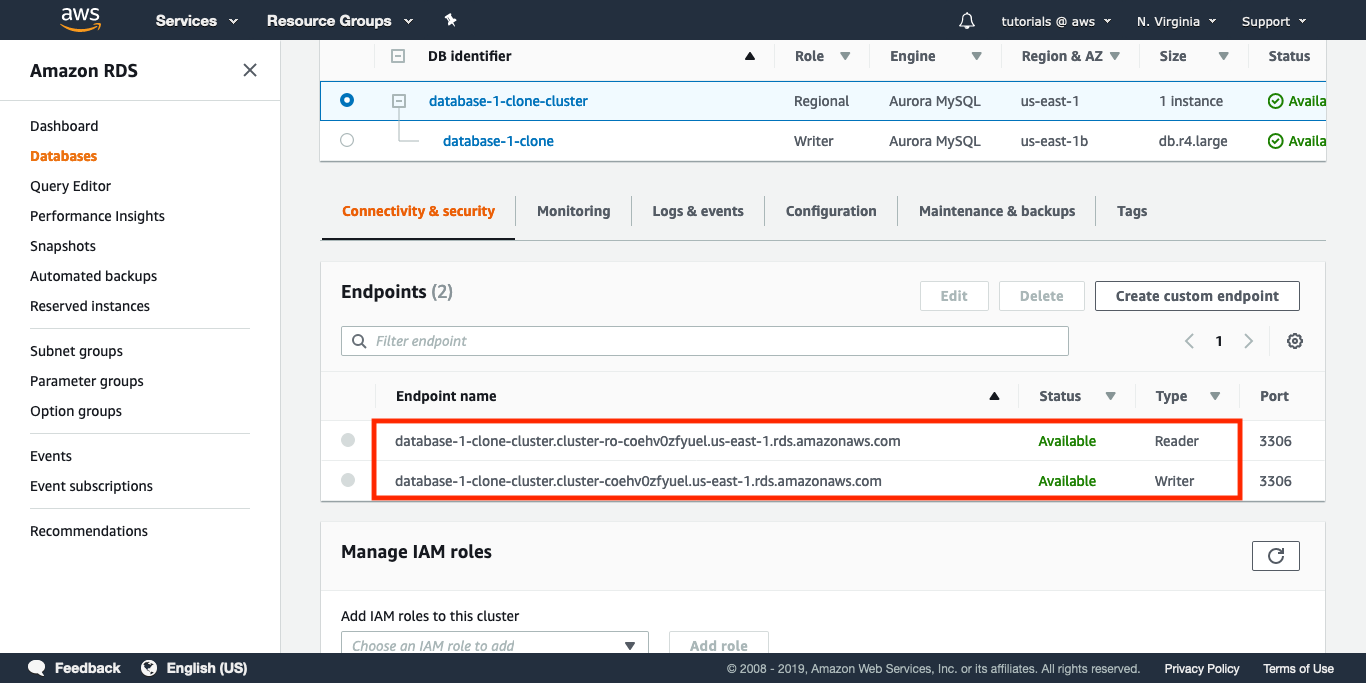Open Automated backups in sidebar
This screenshot has width=1366, height=683.
tap(93, 276)
